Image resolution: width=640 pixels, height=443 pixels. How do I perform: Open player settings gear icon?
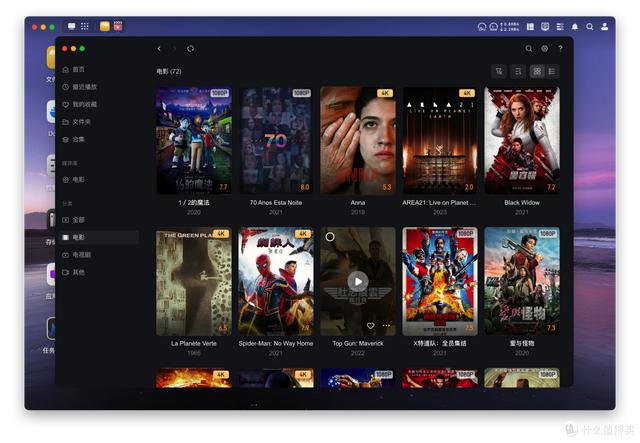pos(544,49)
